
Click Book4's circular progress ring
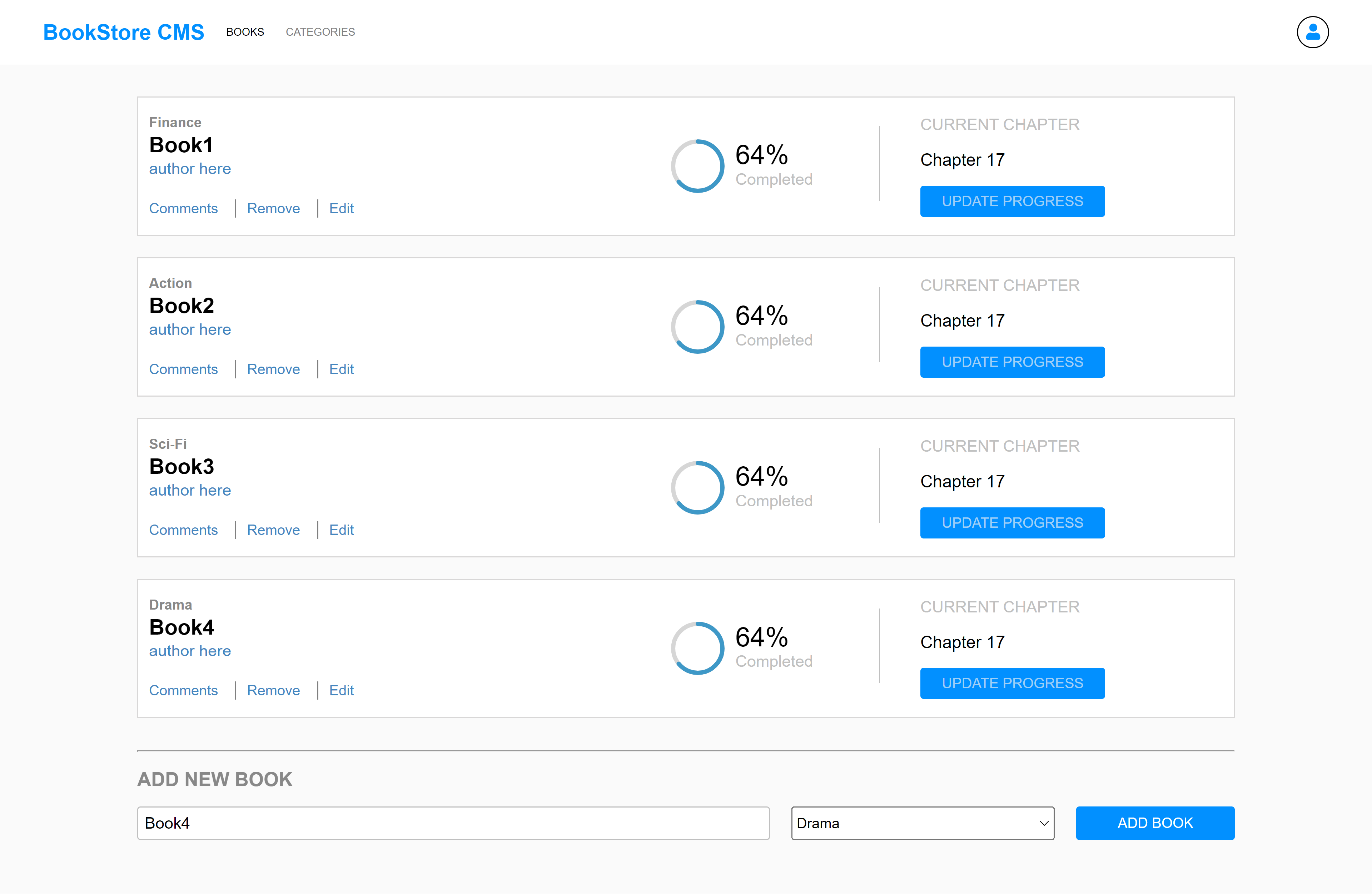697,648
